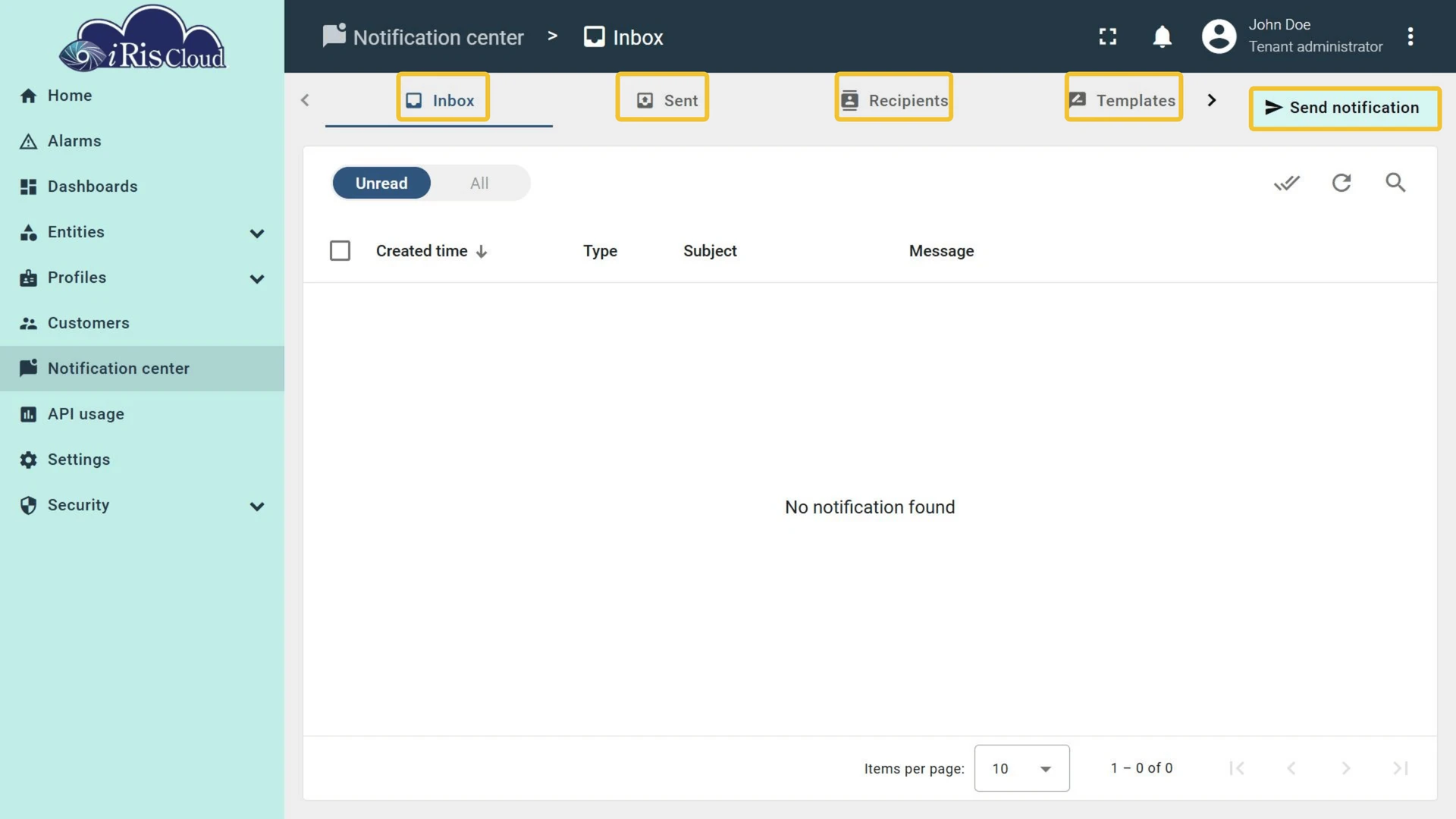1456x819 pixels.
Task: Open notifications bell icon
Action: 1162,36
